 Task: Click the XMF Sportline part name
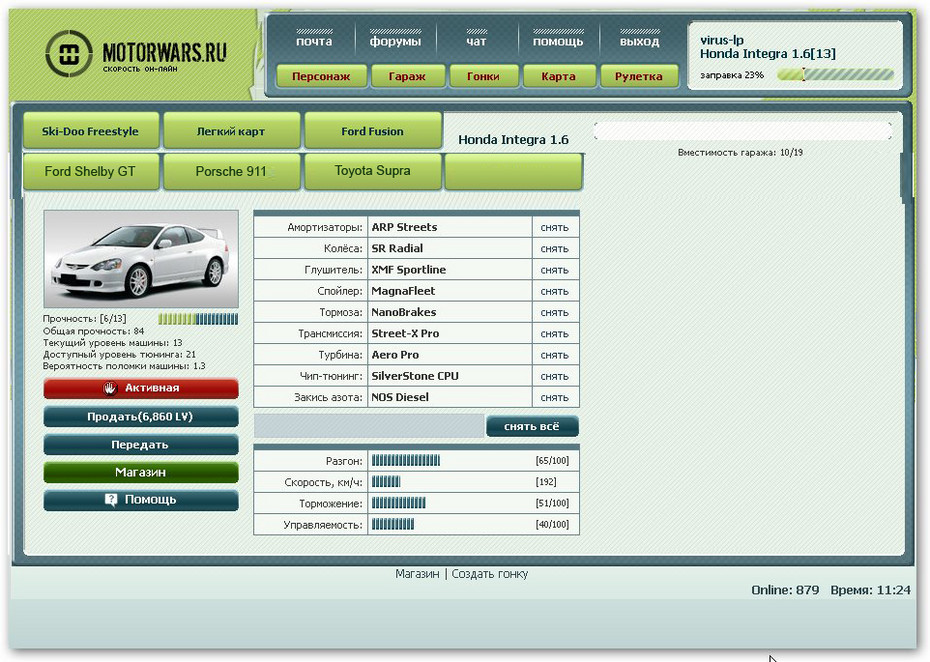pyautogui.click(x=408, y=270)
